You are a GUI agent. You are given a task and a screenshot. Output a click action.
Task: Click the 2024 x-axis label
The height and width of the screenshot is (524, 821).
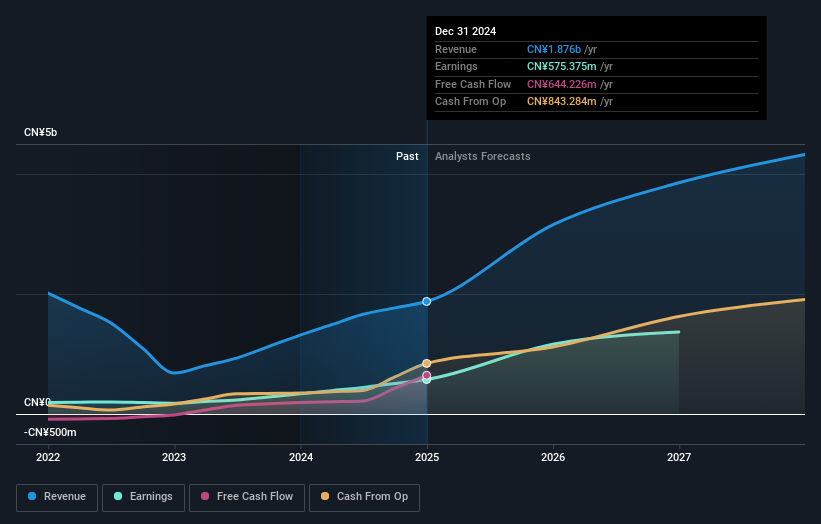(301, 457)
